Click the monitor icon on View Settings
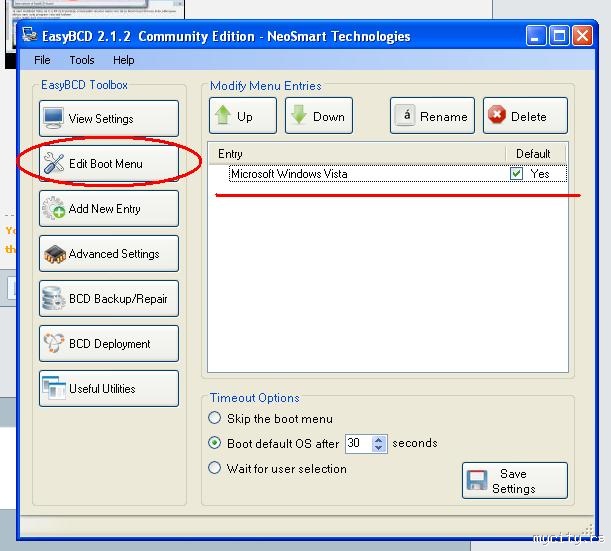The width and height of the screenshot is (611, 551). point(53,118)
